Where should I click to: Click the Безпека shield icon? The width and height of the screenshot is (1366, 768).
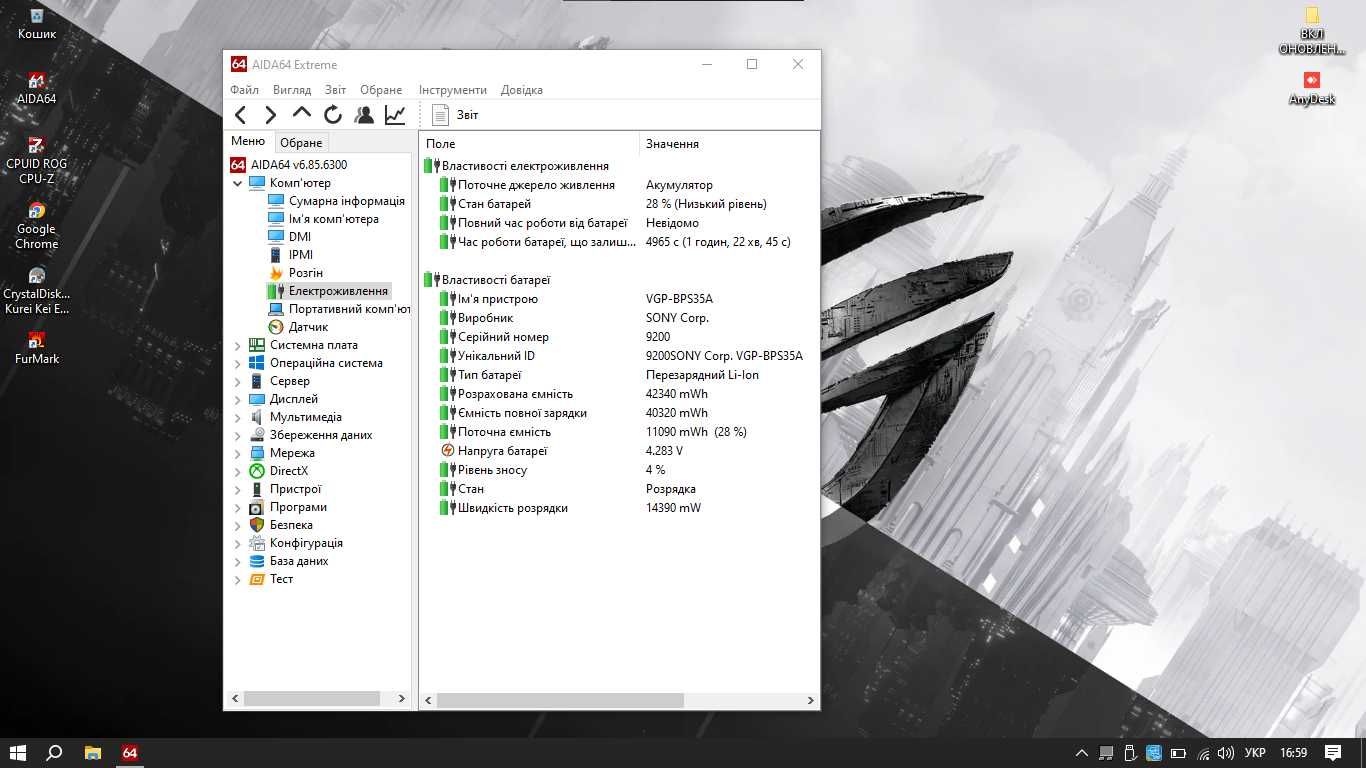[257, 525]
